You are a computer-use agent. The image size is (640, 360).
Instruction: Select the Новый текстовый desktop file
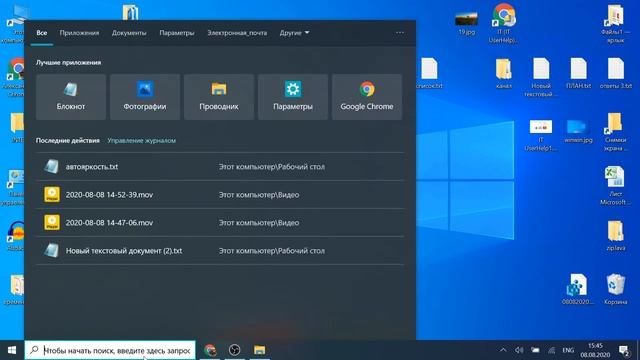[x=541, y=78]
